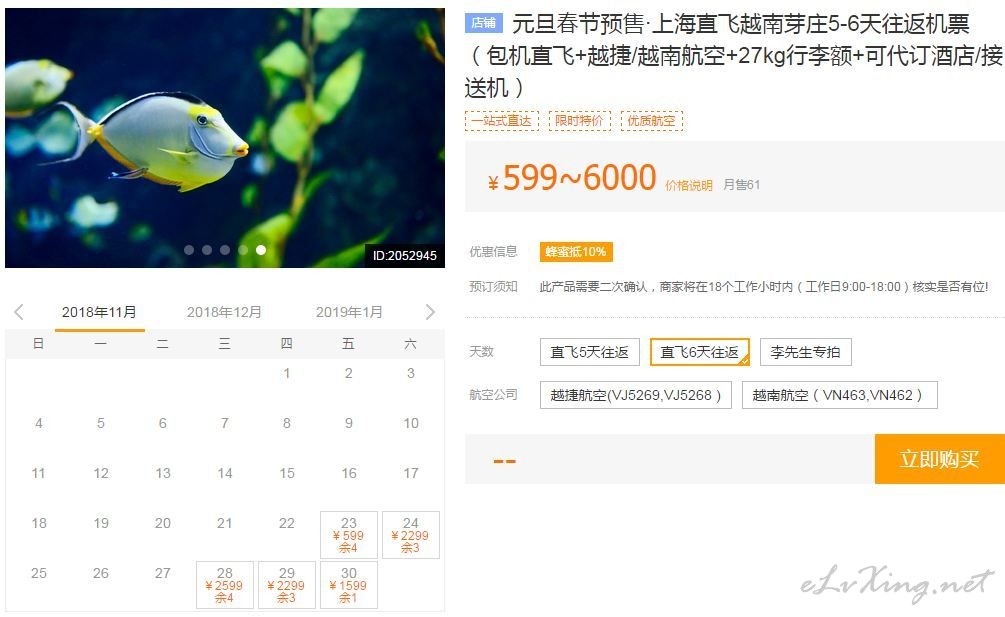1005x617 pixels.
Task: Open the 价格说明 price explanation link
Action: click(x=688, y=185)
